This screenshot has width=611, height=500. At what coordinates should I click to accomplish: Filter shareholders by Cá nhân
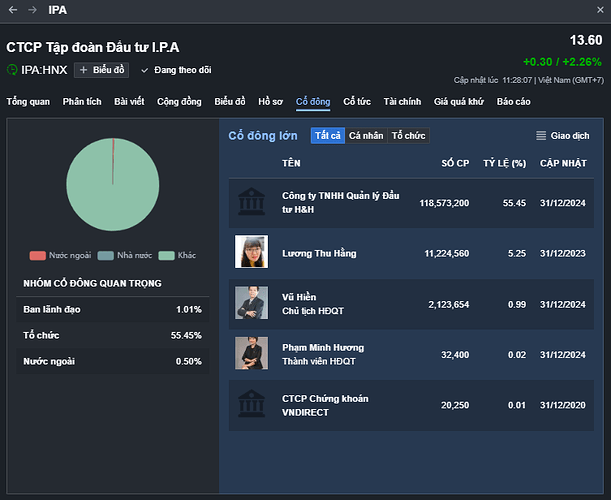click(x=365, y=136)
